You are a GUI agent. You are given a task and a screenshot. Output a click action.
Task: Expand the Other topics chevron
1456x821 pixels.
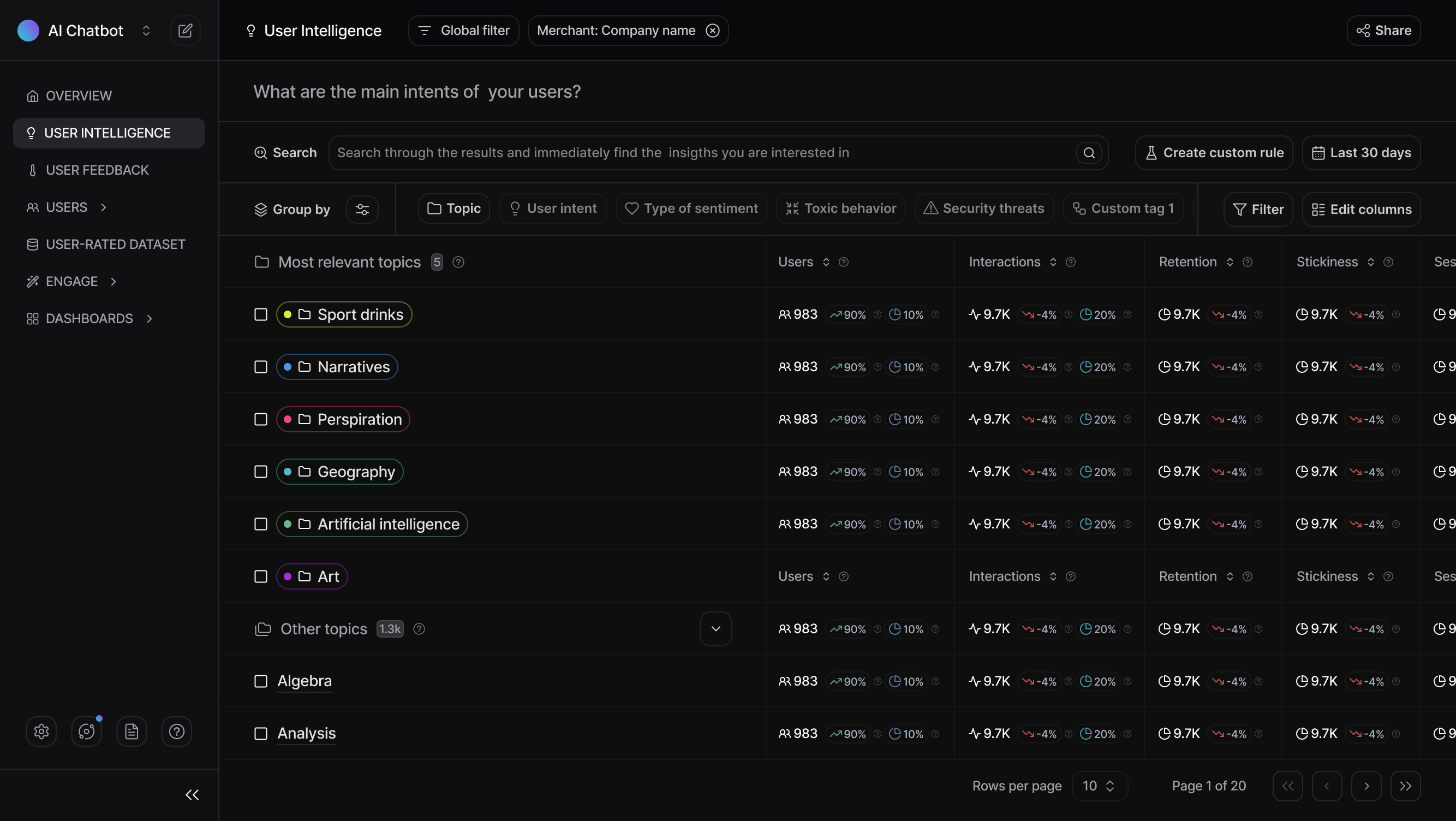715,629
